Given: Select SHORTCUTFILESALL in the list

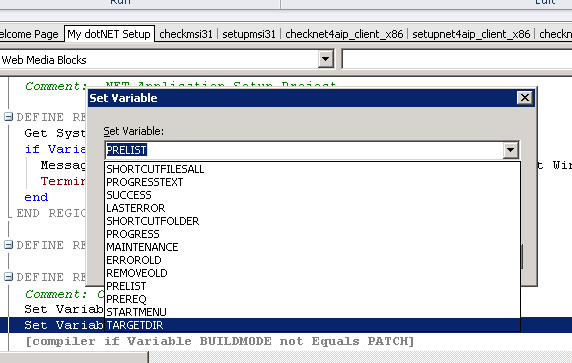Looking at the screenshot, I should tap(312, 169).
